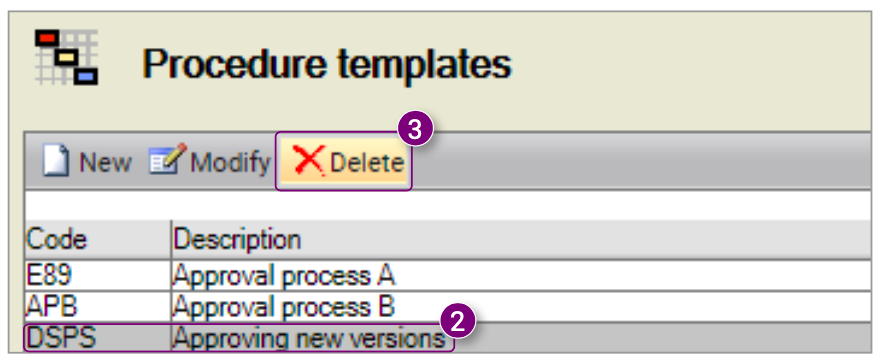Image resolution: width=883 pixels, height=364 pixels.
Task: Click the divider between Code and Description headers
Action: click(171, 240)
